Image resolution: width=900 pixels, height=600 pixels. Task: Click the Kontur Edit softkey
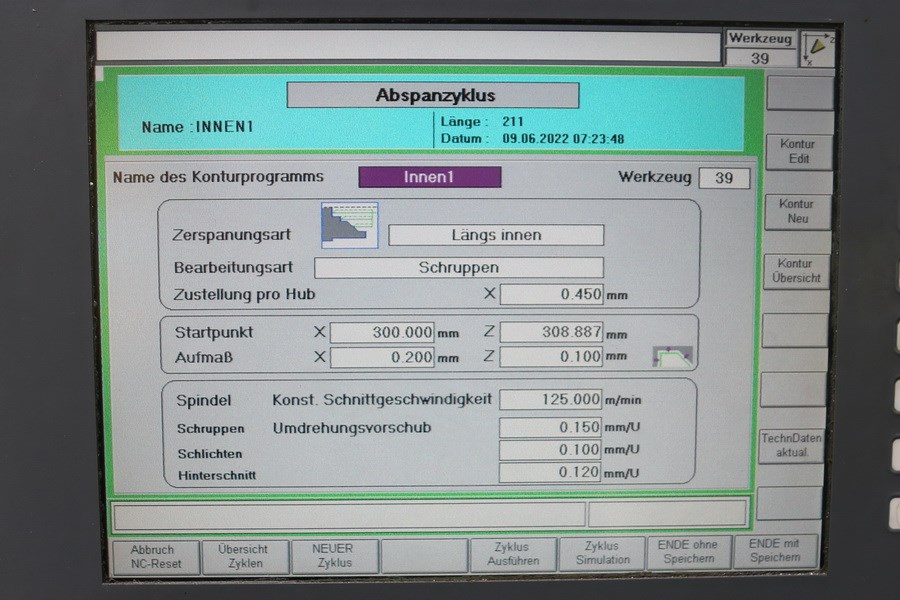click(x=798, y=152)
